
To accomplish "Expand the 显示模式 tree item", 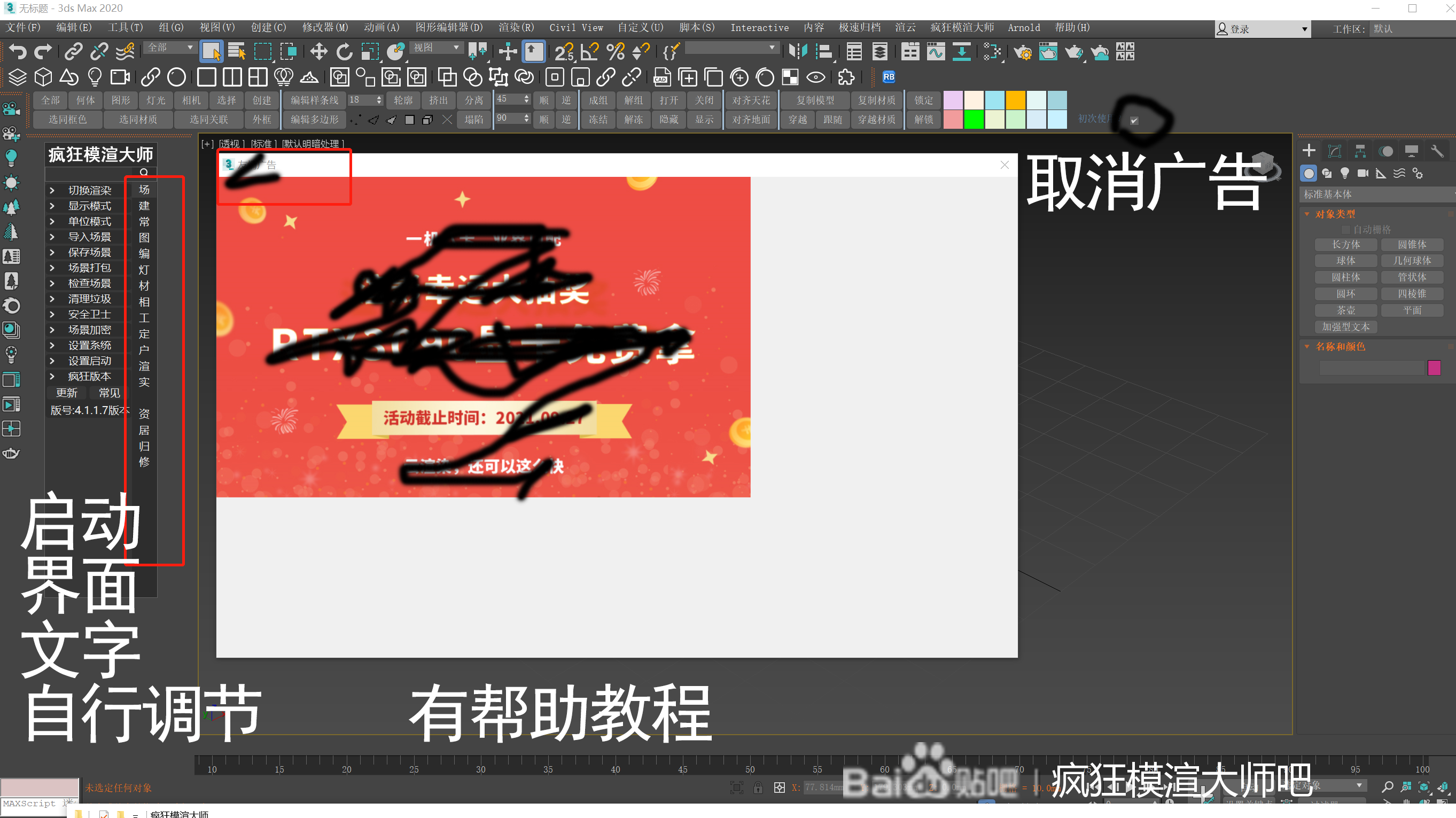I will tap(52, 206).
